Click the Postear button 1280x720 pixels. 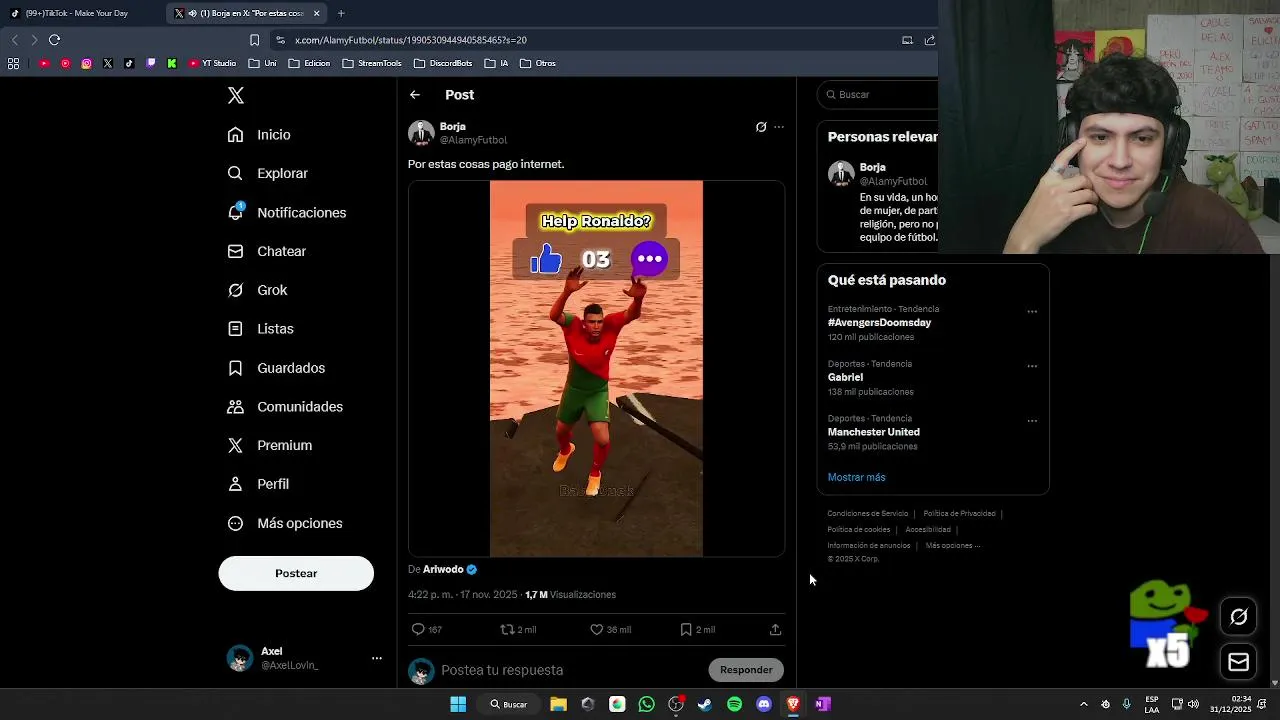(296, 573)
